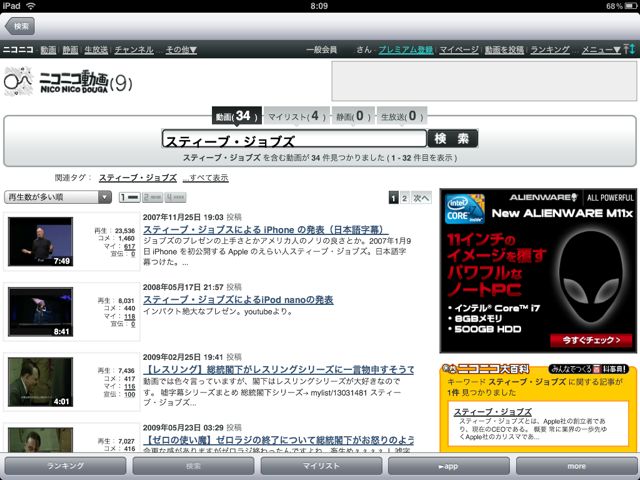Open the ニコニコ home link
Screen dimensions: 640x480
coord(18,50)
